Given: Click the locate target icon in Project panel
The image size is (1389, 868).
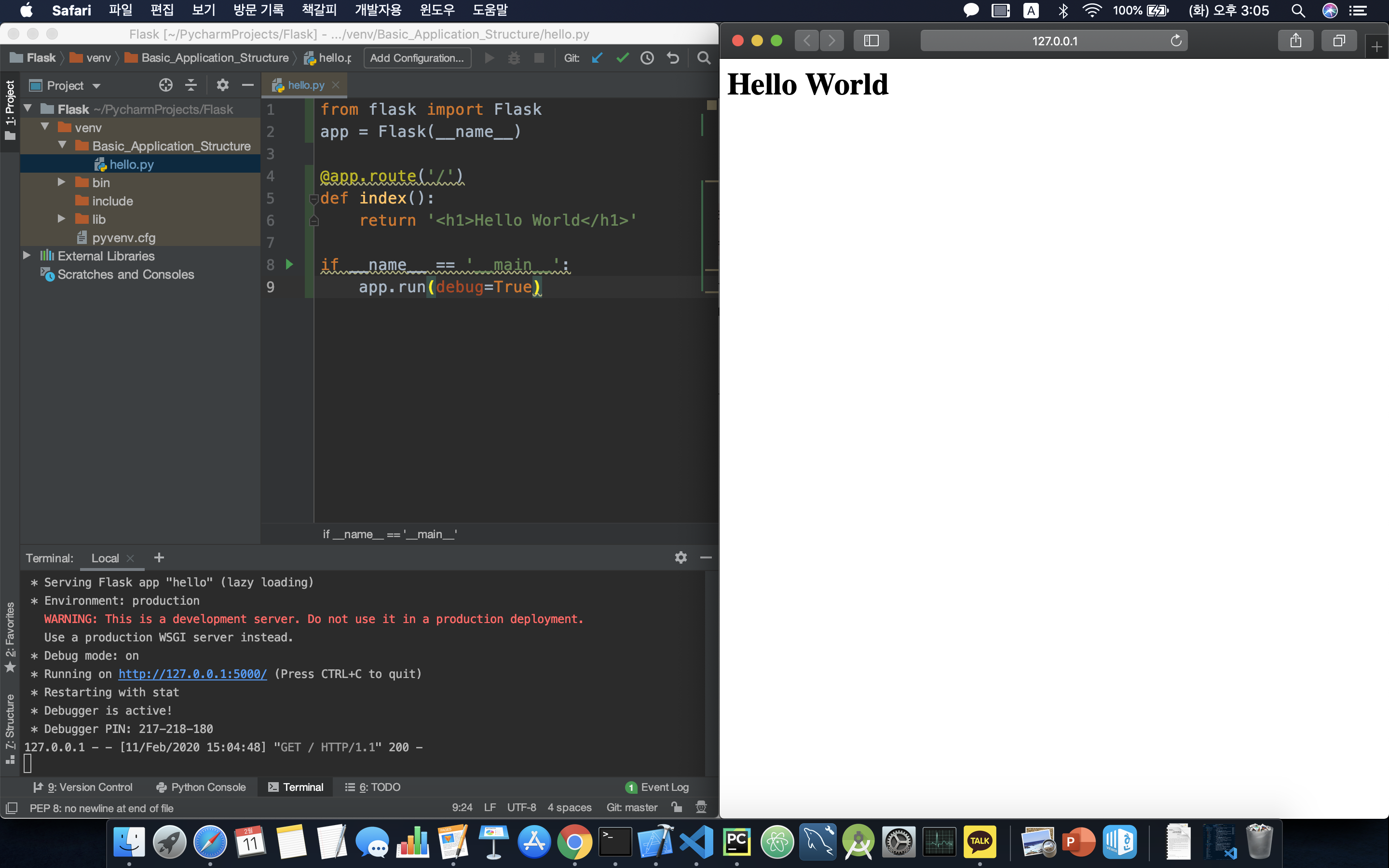Looking at the screenshot, I should (165, 85).
